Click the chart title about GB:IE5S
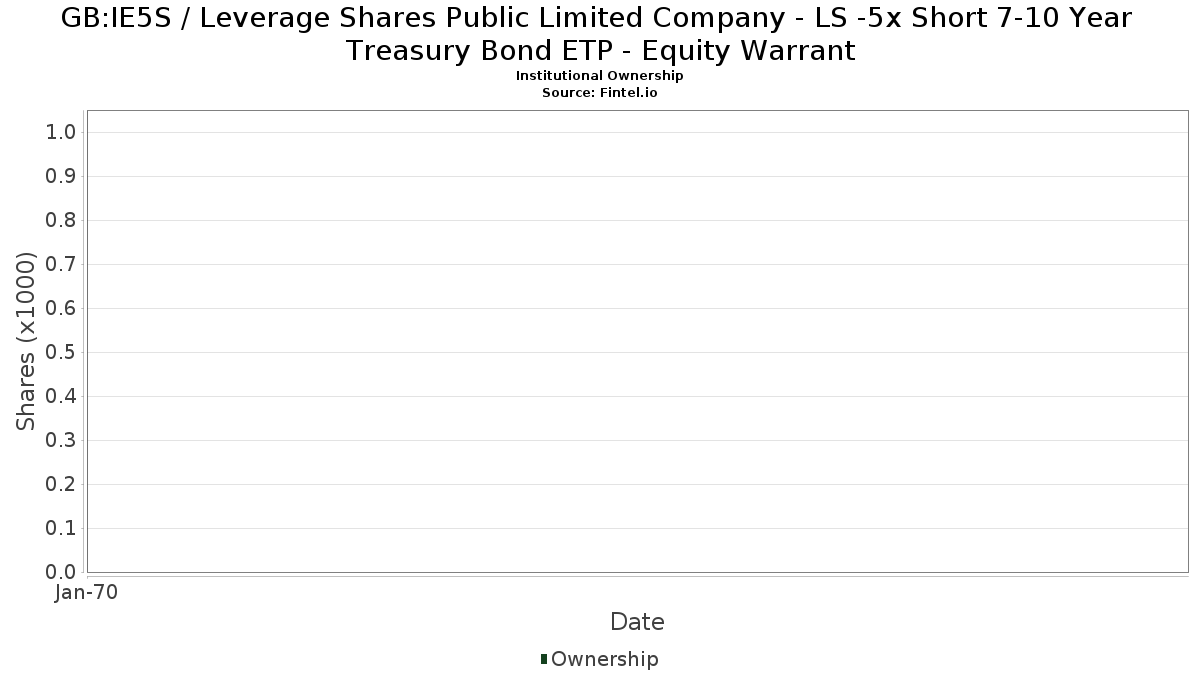 (599, 34)
